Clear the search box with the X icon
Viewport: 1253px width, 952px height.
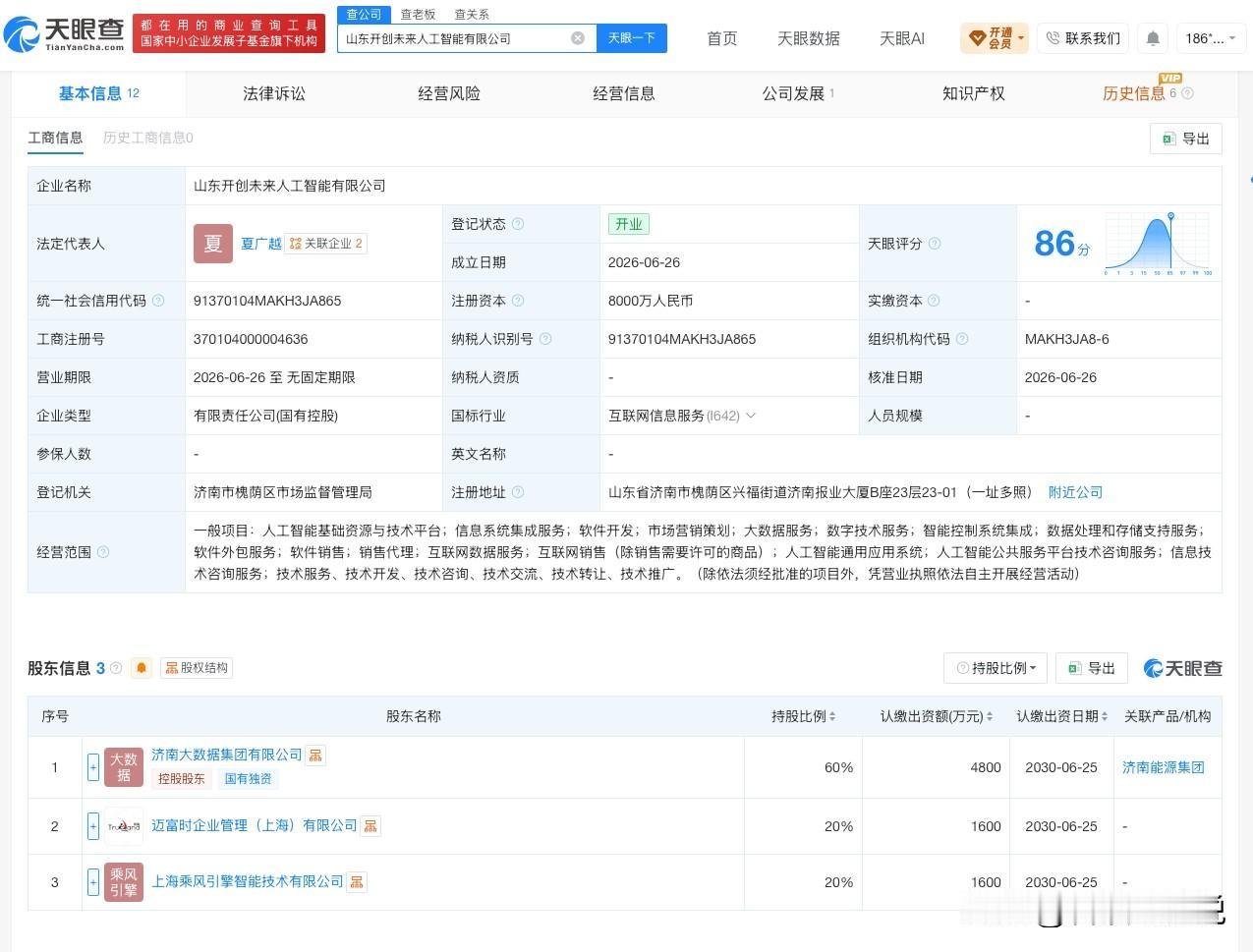click(578, 38)
